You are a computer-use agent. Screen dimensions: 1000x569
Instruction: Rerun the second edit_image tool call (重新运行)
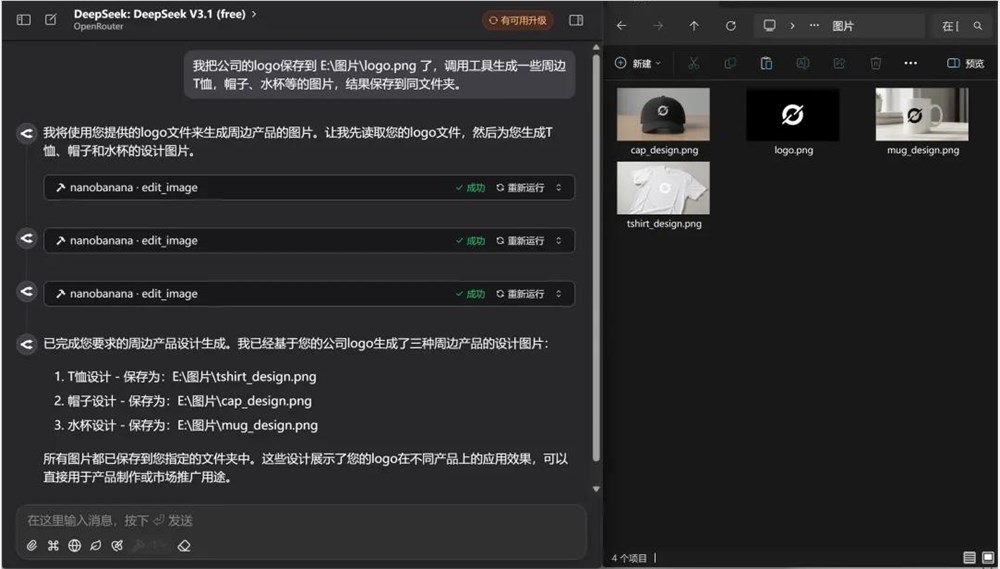tap(520, 241)
